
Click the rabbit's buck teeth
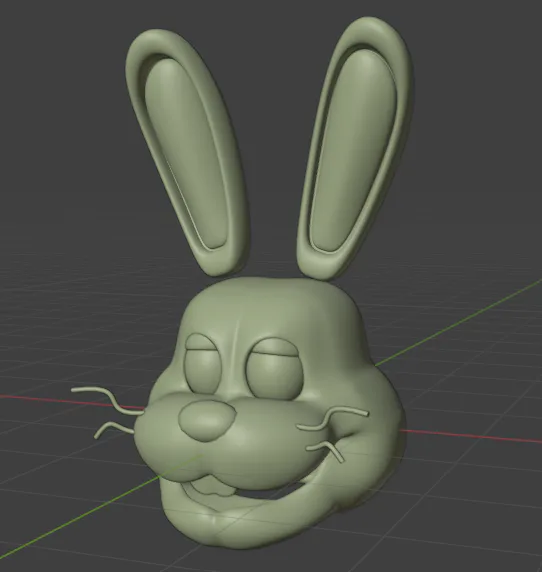click(x=213, y=486)
